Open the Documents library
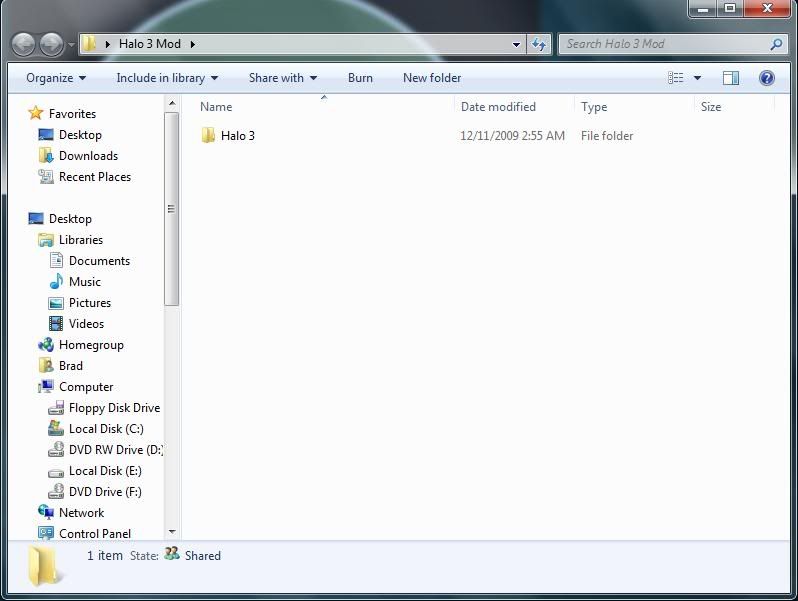 point(99,261)
